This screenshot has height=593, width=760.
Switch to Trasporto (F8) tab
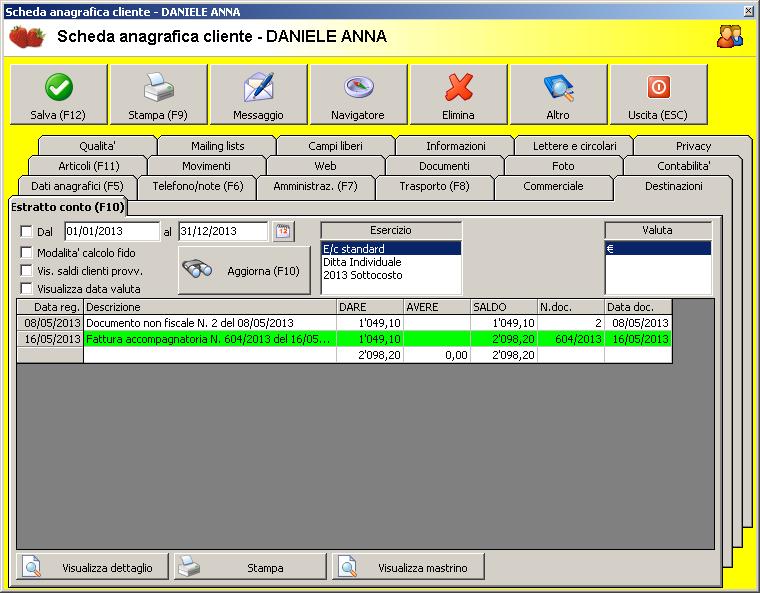click(435, 186)
